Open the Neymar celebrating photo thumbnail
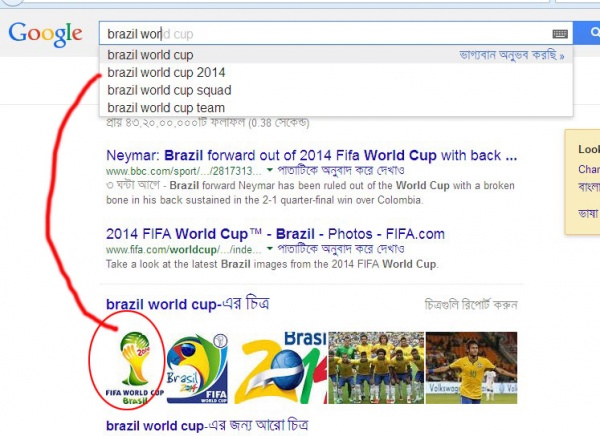The height and width of the screenshot is (436, 600). click(x=471, y=368)
